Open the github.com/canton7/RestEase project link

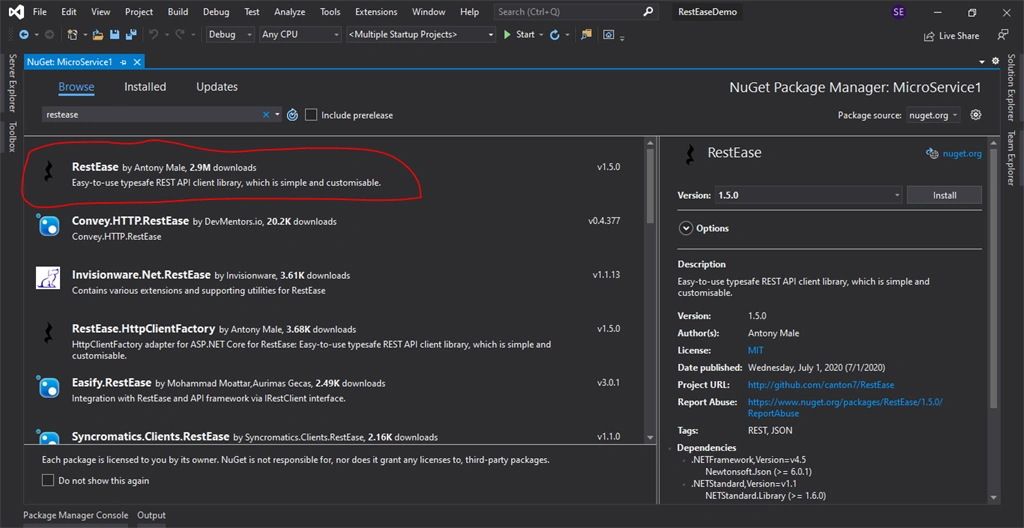[821, 385]
